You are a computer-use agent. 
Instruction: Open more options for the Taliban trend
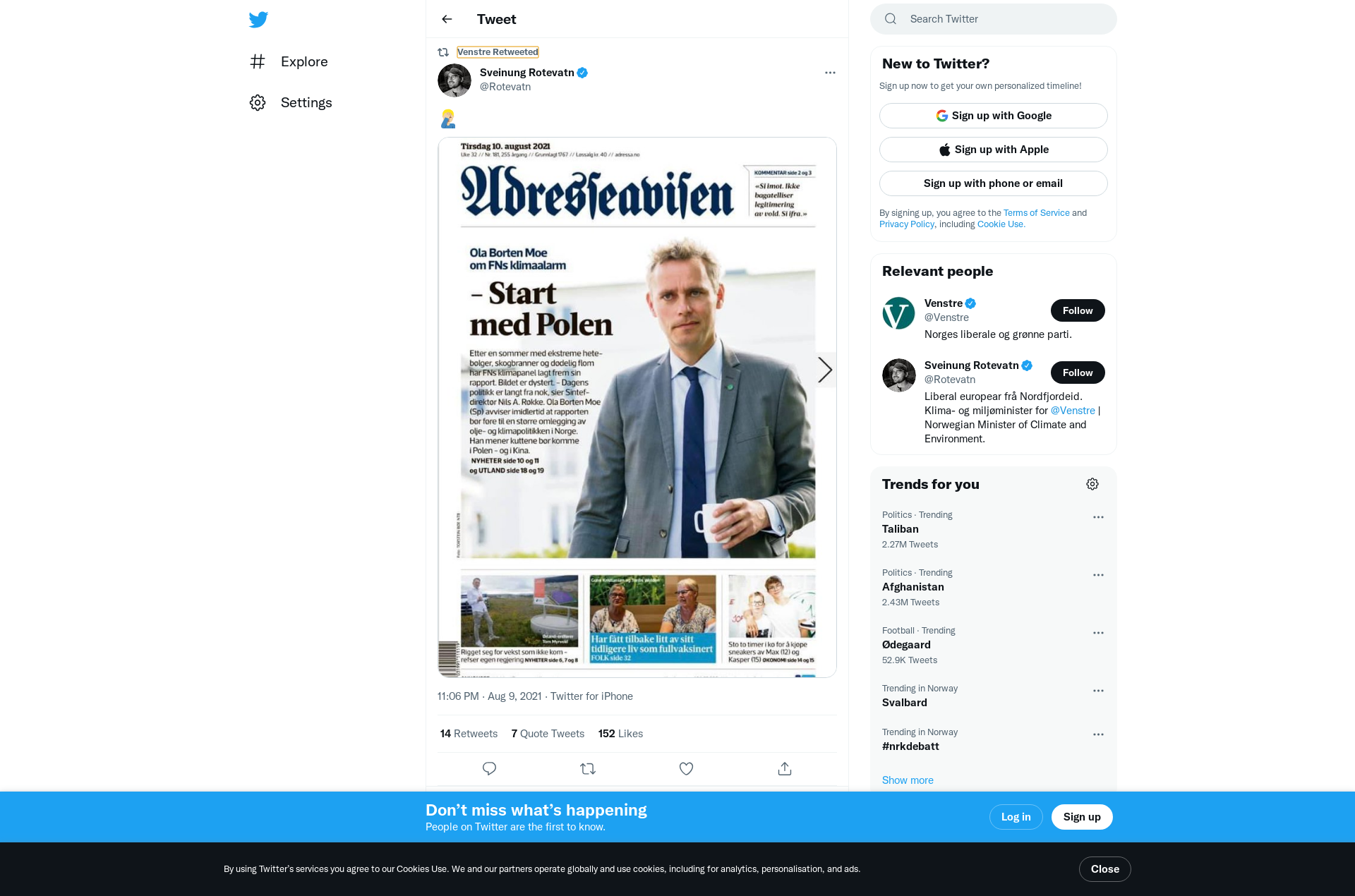pos(1098,517)
